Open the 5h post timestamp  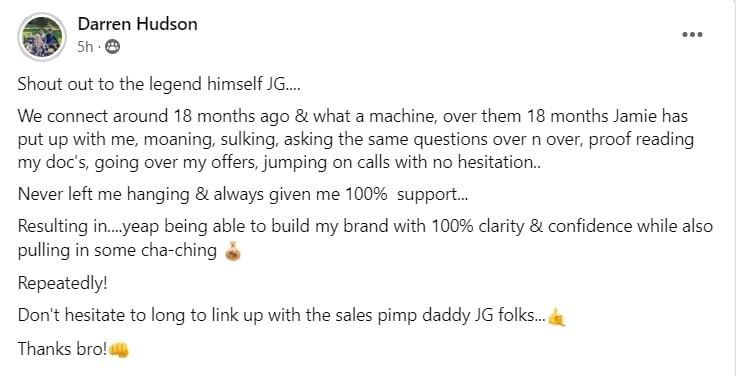[85, 47]
